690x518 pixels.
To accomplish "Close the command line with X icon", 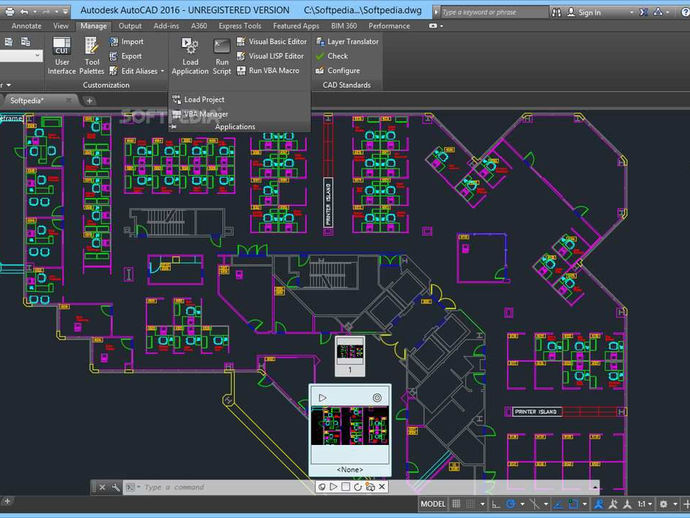I will (102, 487).
